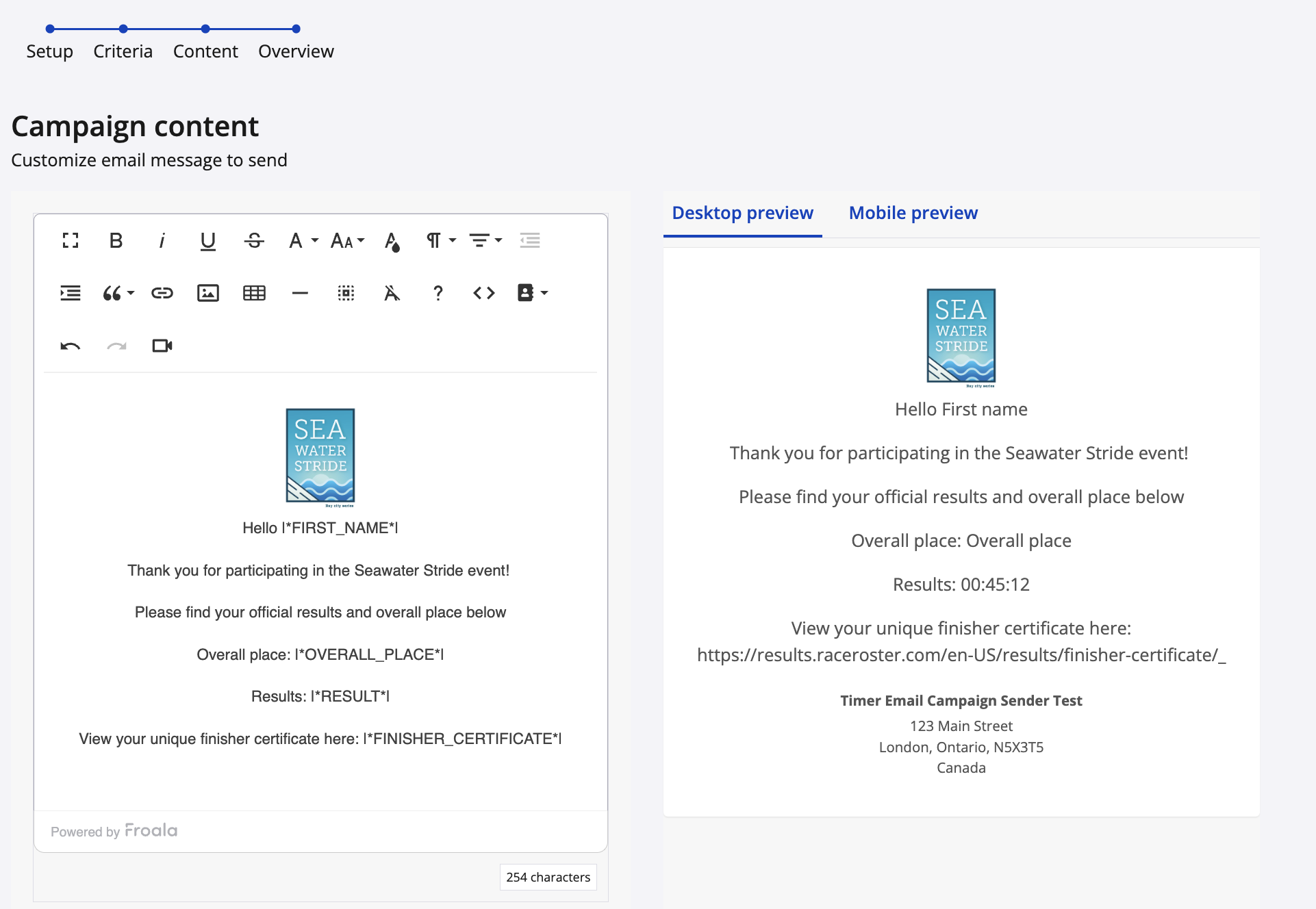Open the text alignment dropdown
Viewport: 1316px width, 909px height.
[x=485, y=240]
